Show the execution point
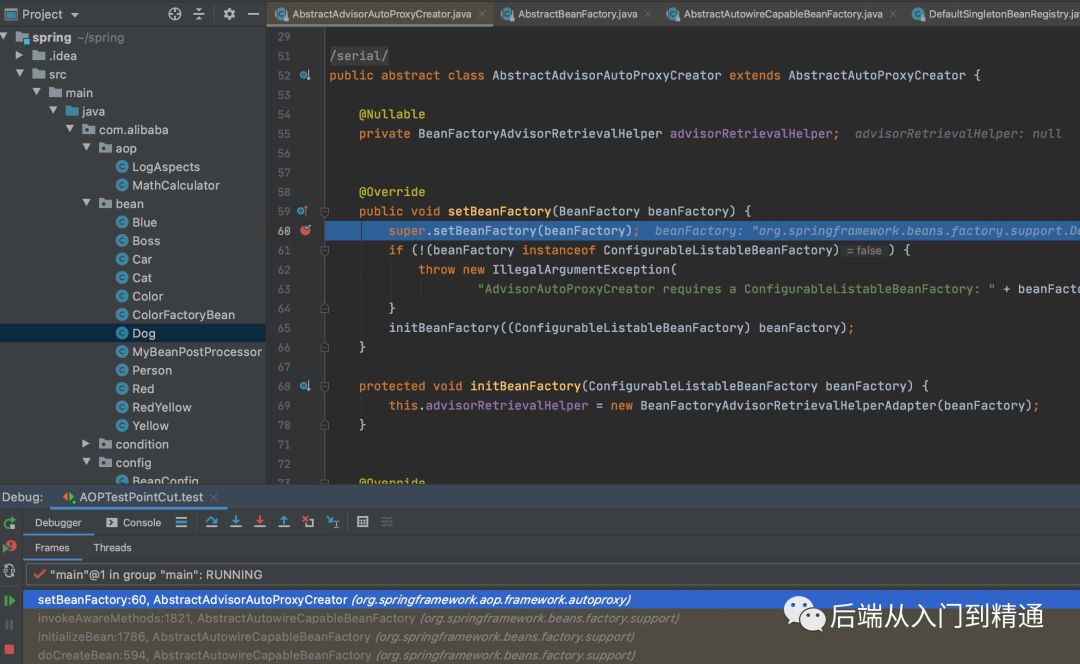Image resolution: width=1080 pixels, height=664 pixels. (x=181, y=522)
